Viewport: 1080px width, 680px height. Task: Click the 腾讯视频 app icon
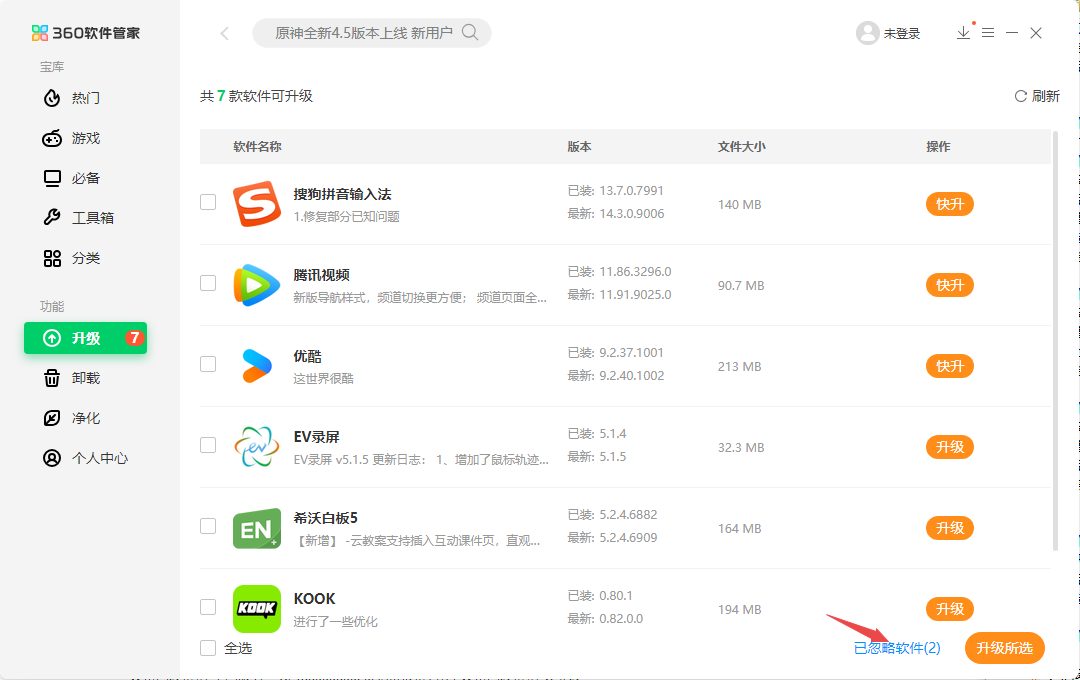pos(257,285)
